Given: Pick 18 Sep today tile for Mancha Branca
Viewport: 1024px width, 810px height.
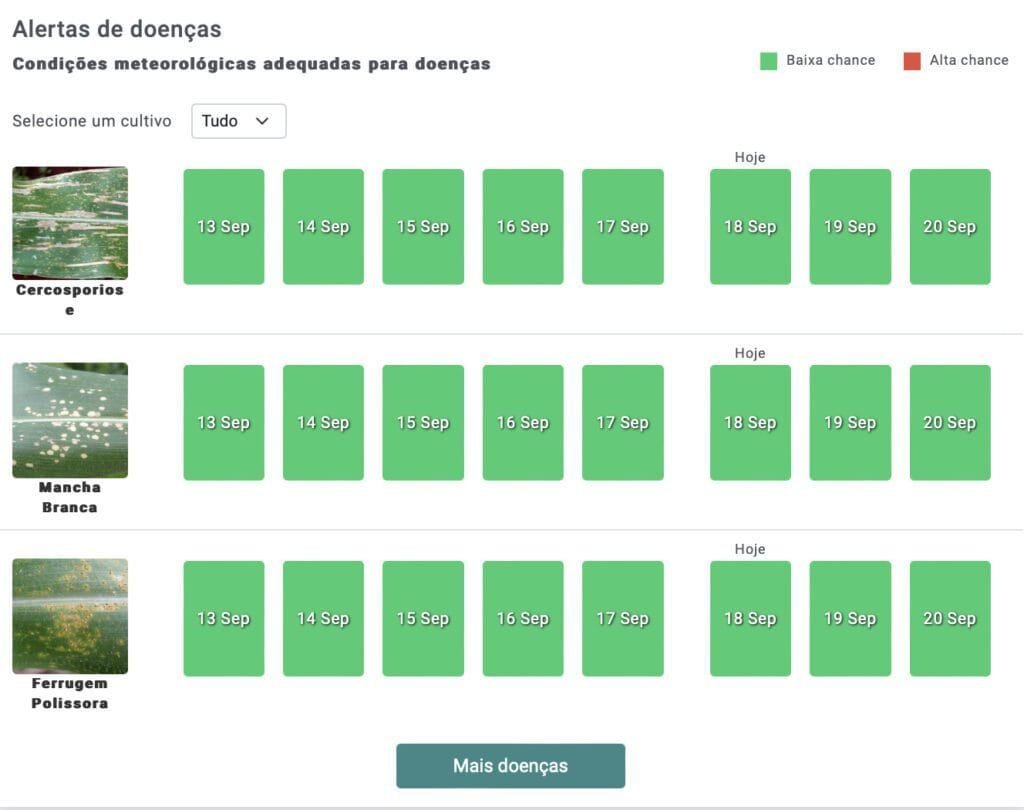Looking at the screenshot, I should (750, 423).
